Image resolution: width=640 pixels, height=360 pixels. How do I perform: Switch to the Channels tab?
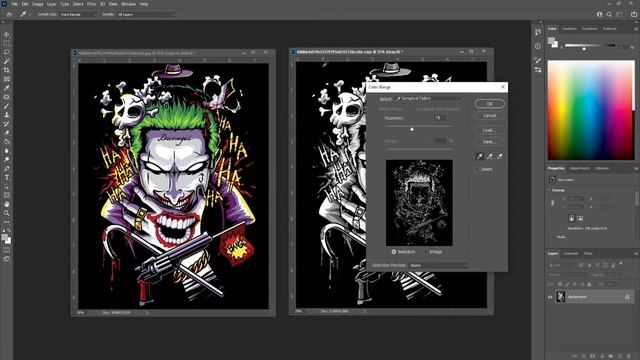[x=571, y=253]
